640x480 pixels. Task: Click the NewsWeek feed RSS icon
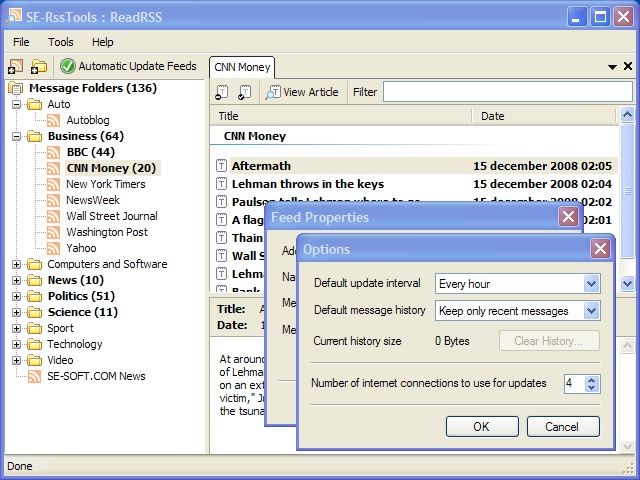click(53, 200)
